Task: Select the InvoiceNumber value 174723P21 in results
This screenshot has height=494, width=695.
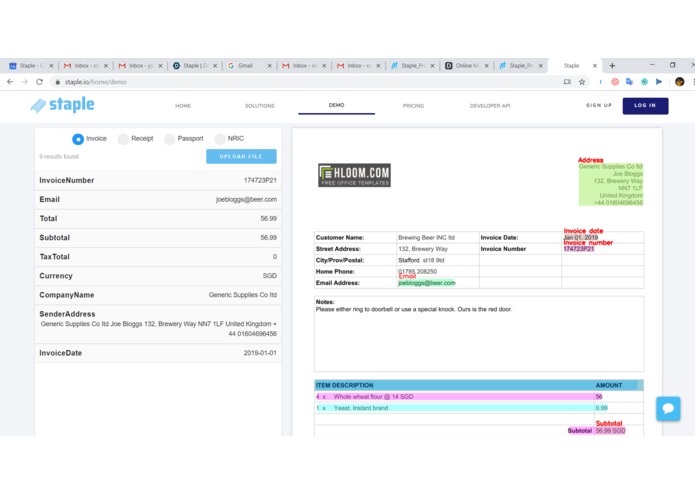Action: click(x=260, y=180)
